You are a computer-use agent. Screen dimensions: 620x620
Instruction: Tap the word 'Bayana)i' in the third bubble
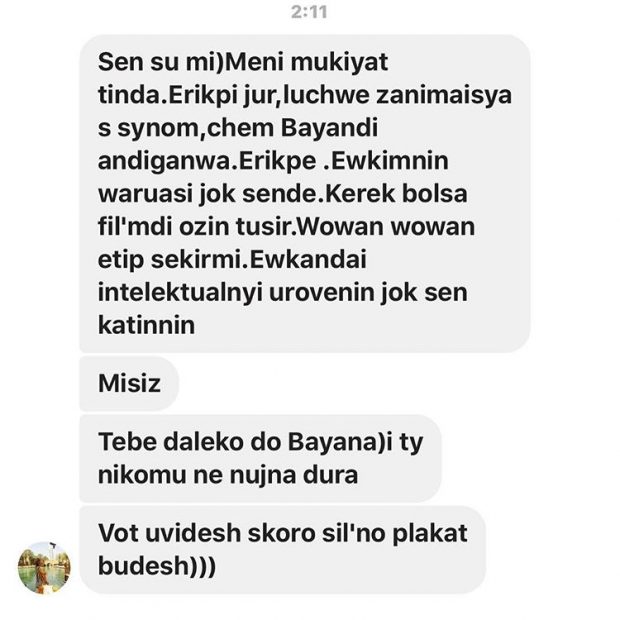(340, 442)
